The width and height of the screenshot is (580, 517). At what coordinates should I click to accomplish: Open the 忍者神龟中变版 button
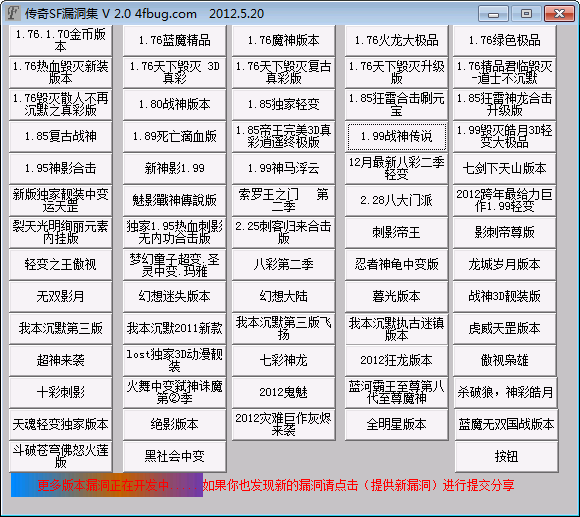(397, 264)
